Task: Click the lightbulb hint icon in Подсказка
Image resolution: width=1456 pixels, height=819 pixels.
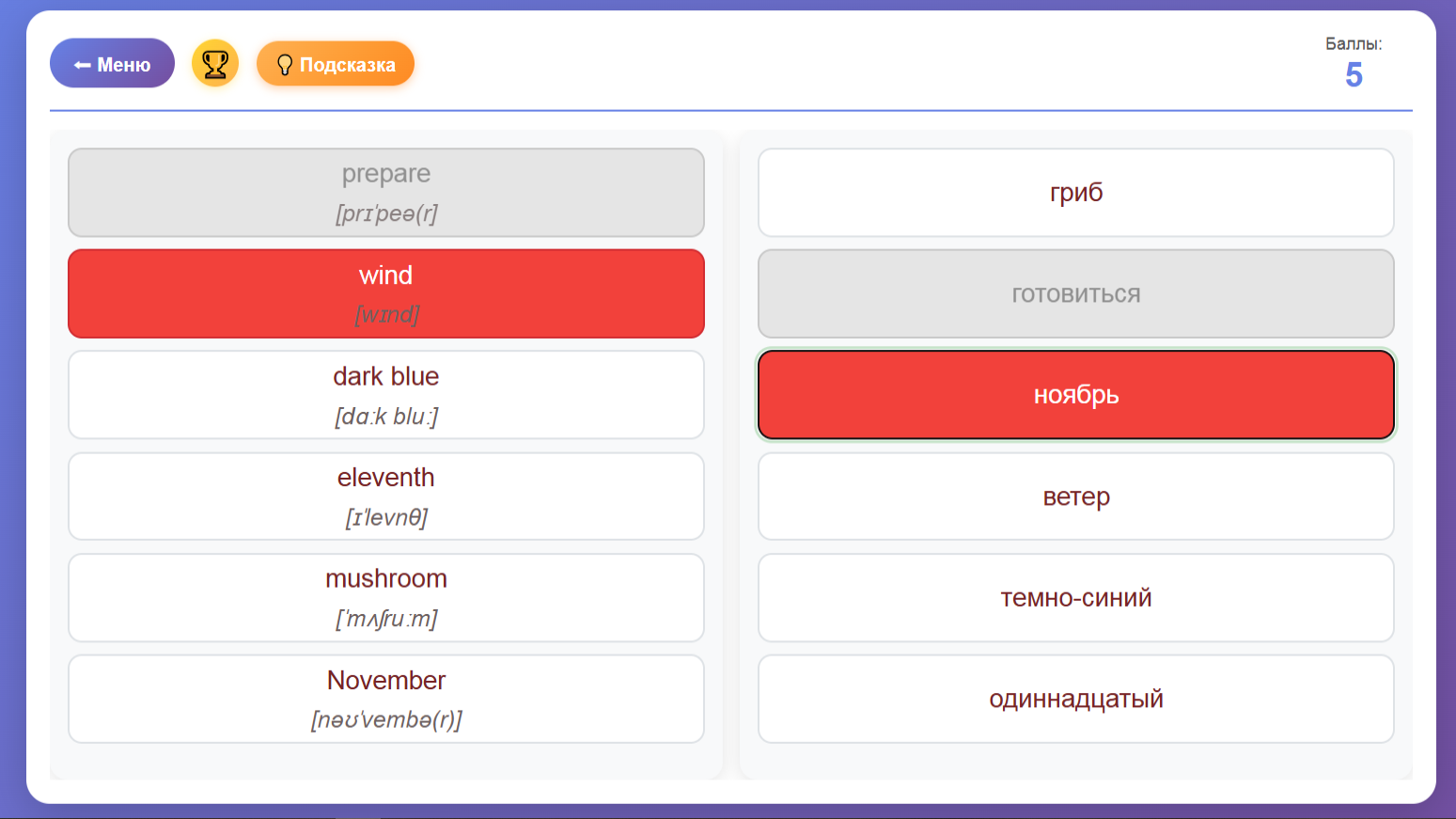Action: point(284,64)
